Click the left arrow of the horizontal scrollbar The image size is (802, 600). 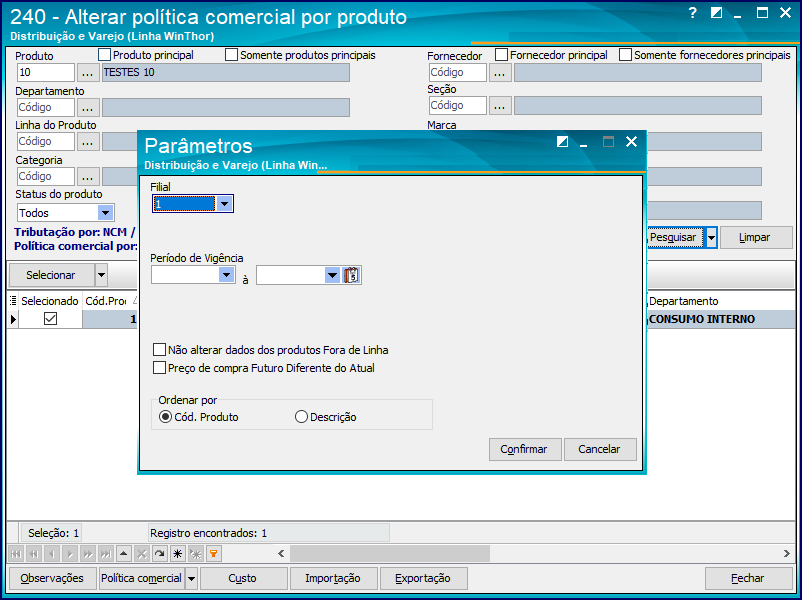[x=281, y=553]
